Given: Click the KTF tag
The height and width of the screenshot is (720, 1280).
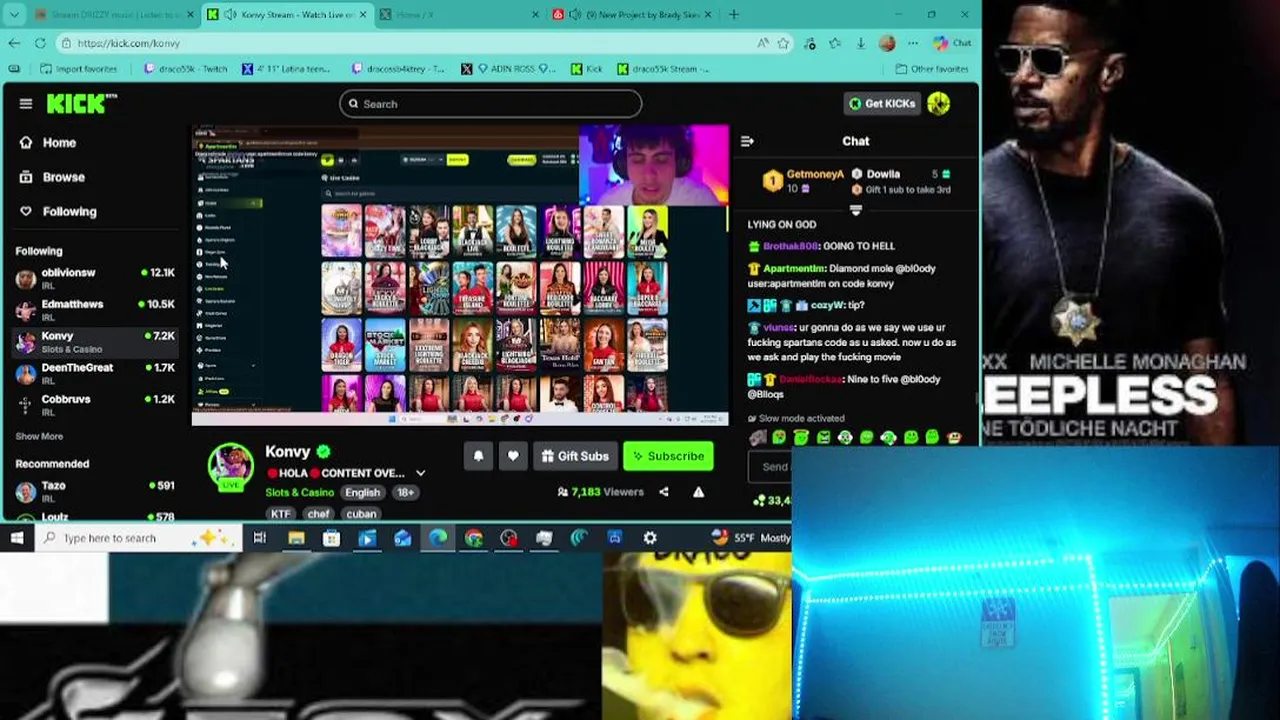Looking at the screenshot, I should (x=281, y=514).
